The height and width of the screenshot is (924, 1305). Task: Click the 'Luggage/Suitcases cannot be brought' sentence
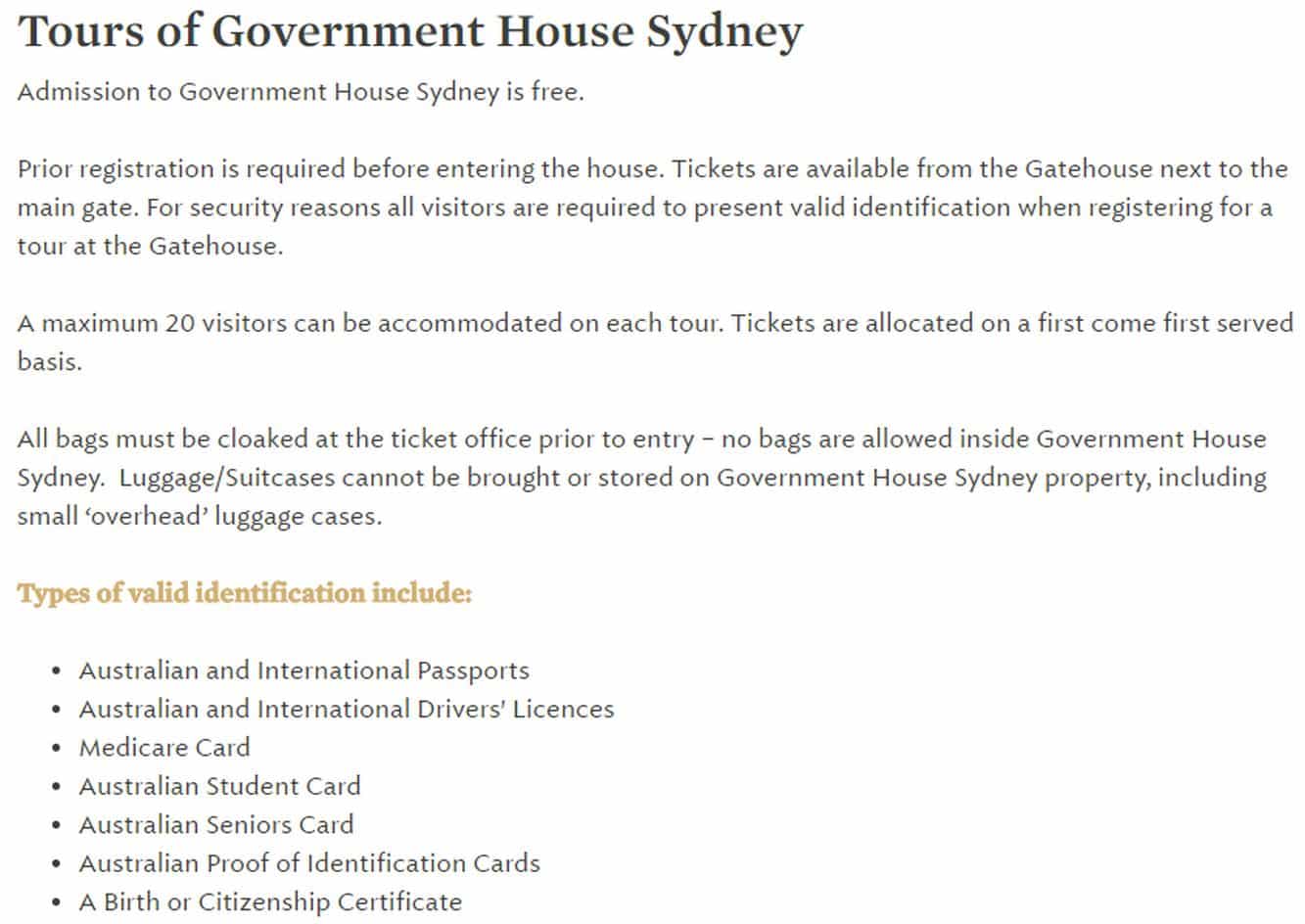tap(641, 496)
